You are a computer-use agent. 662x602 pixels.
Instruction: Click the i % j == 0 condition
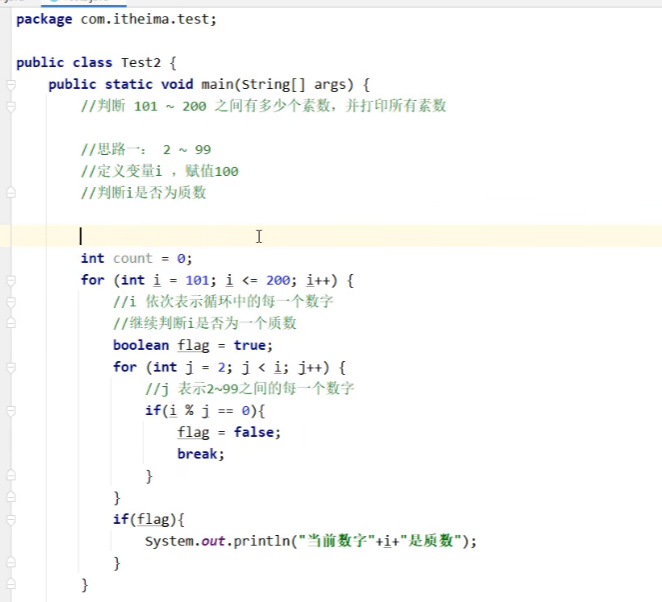(210, 411)
